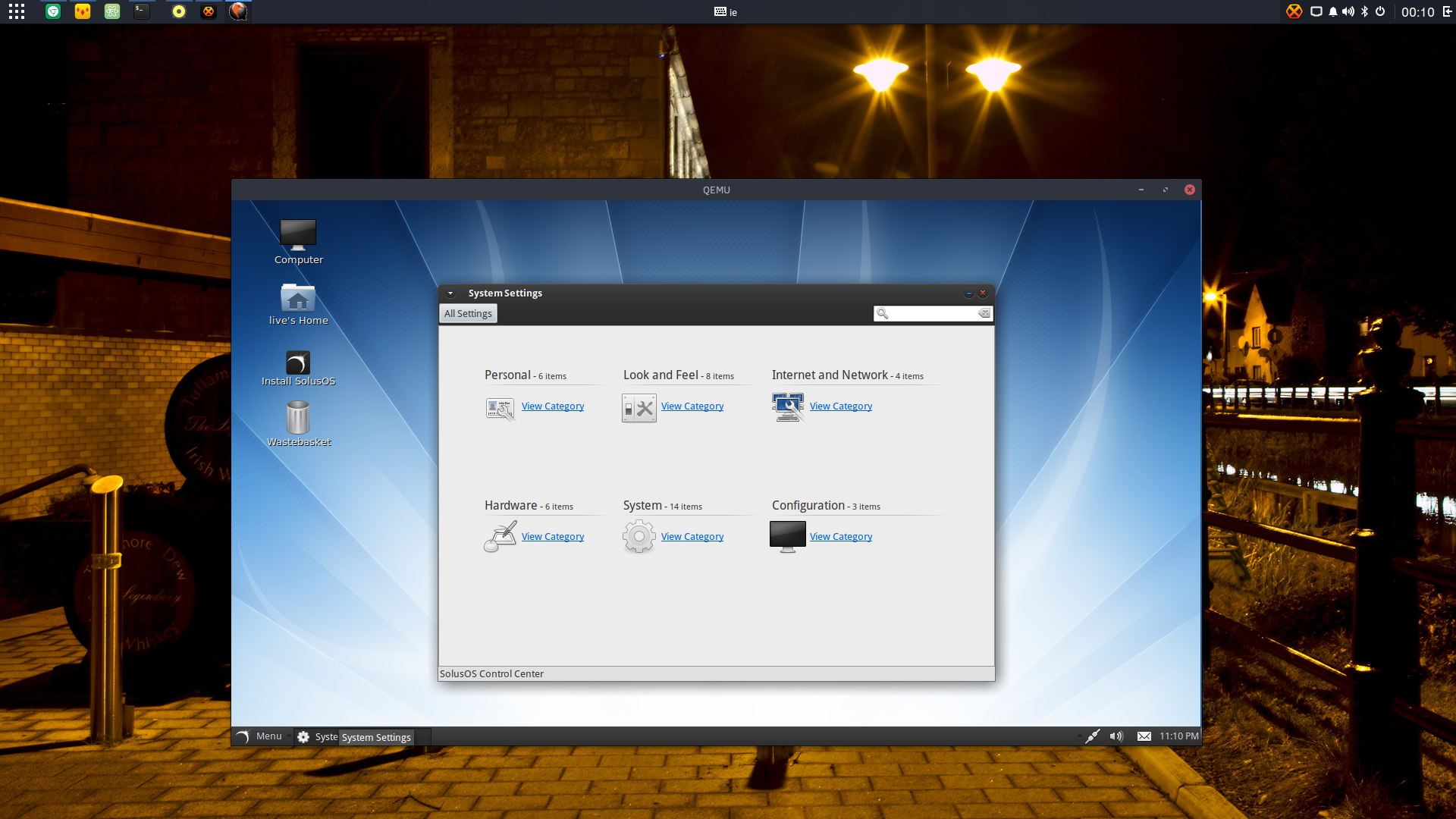Open the SolusOS Menu button
This screenshot has height=819, width=1456.
259,736
